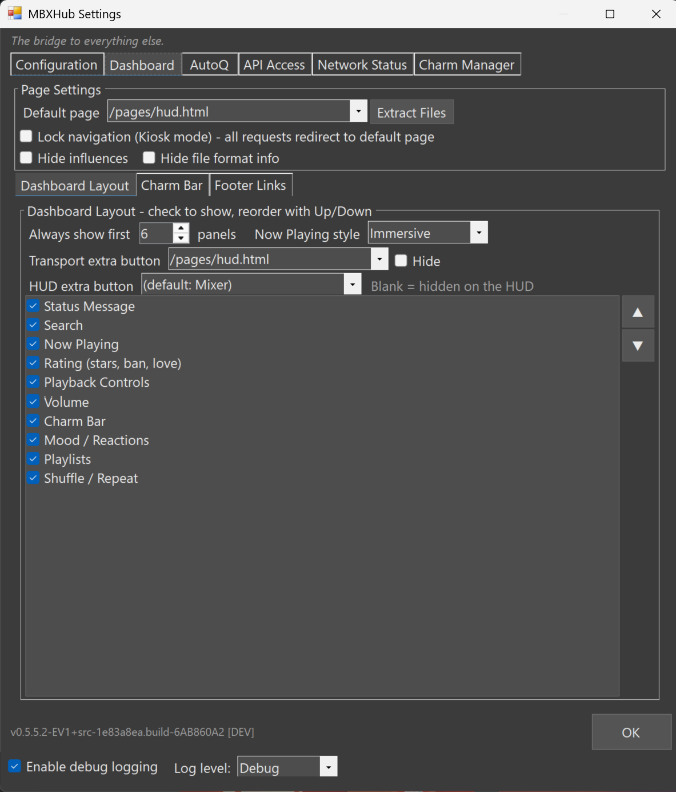Toggle the Volume panel checkbox
The image size is (676, 792).
33,402
